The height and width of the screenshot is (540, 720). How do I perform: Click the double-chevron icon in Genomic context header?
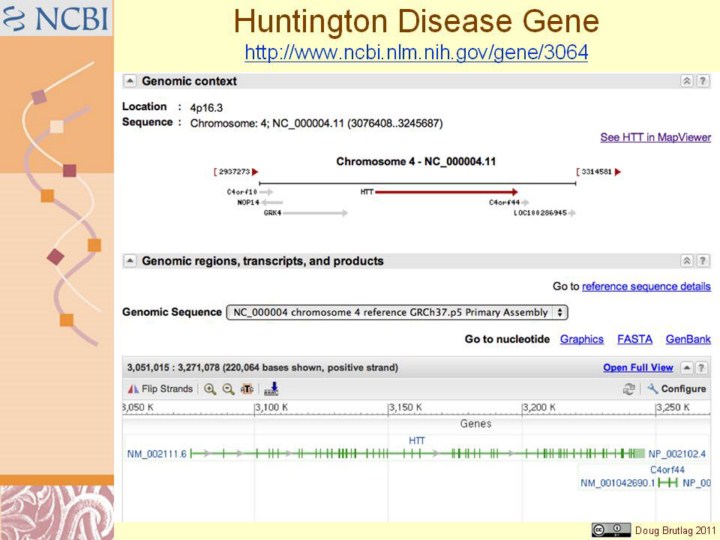click(686, 81)
